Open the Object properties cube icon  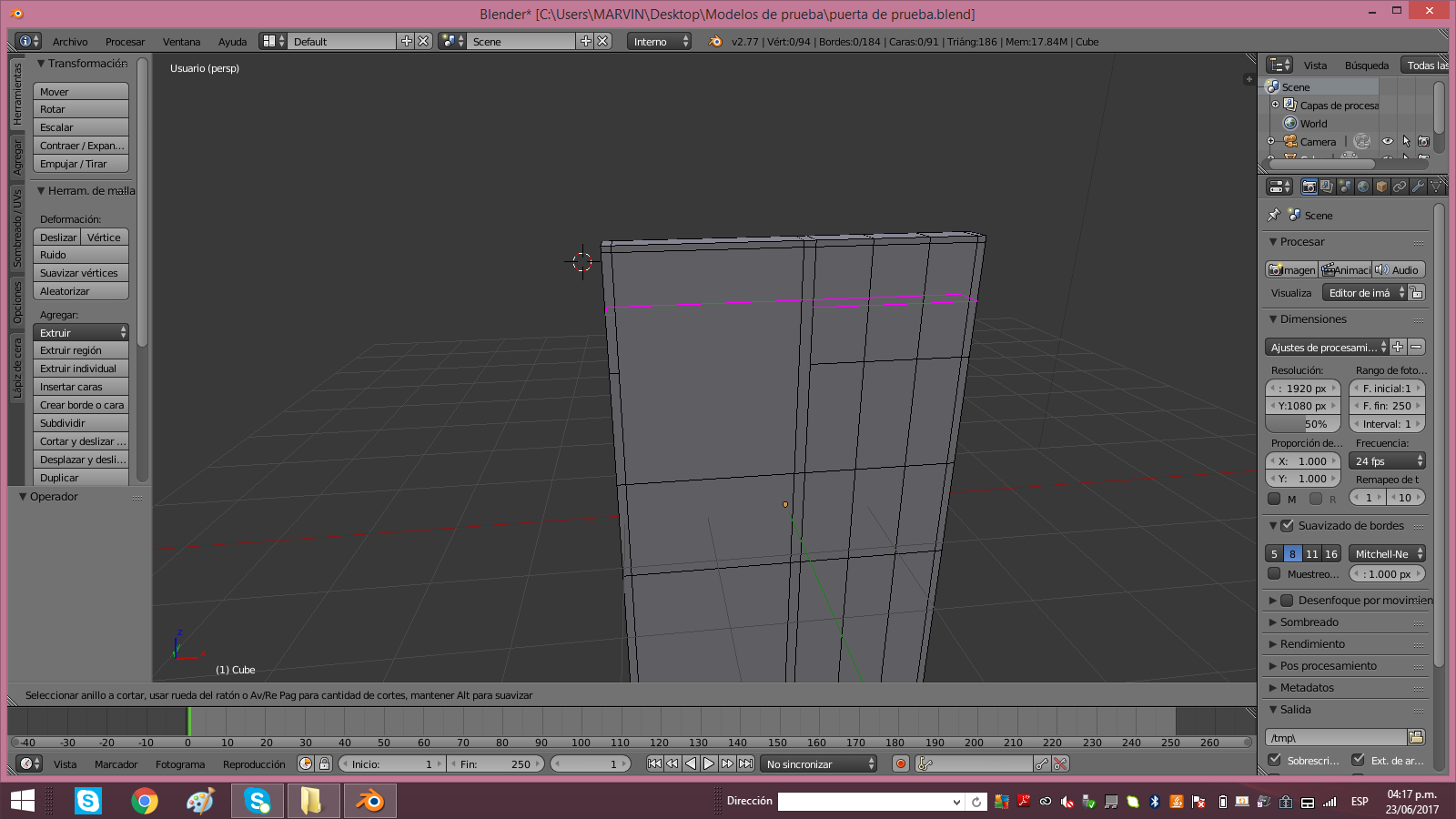click(1381, 187)
